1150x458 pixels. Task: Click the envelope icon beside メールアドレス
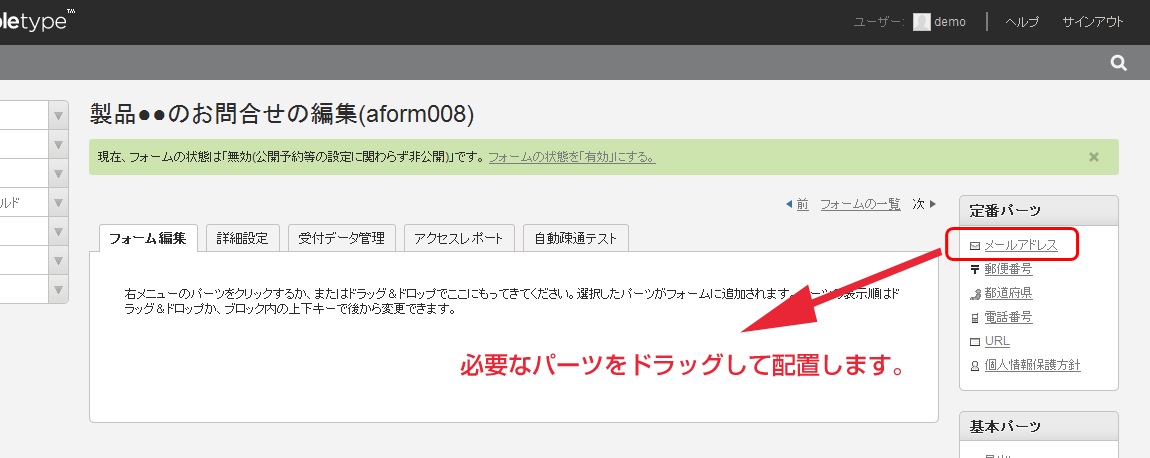[975, 246]
